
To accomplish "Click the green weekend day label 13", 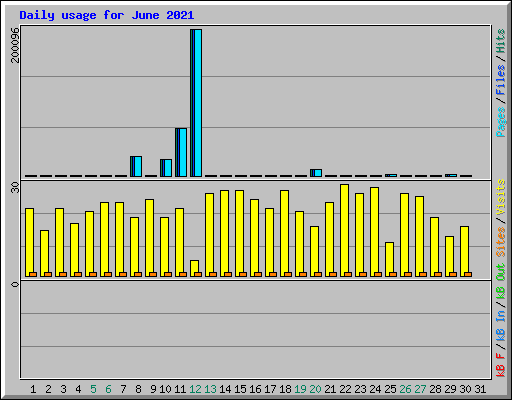I will coord(210,389).
